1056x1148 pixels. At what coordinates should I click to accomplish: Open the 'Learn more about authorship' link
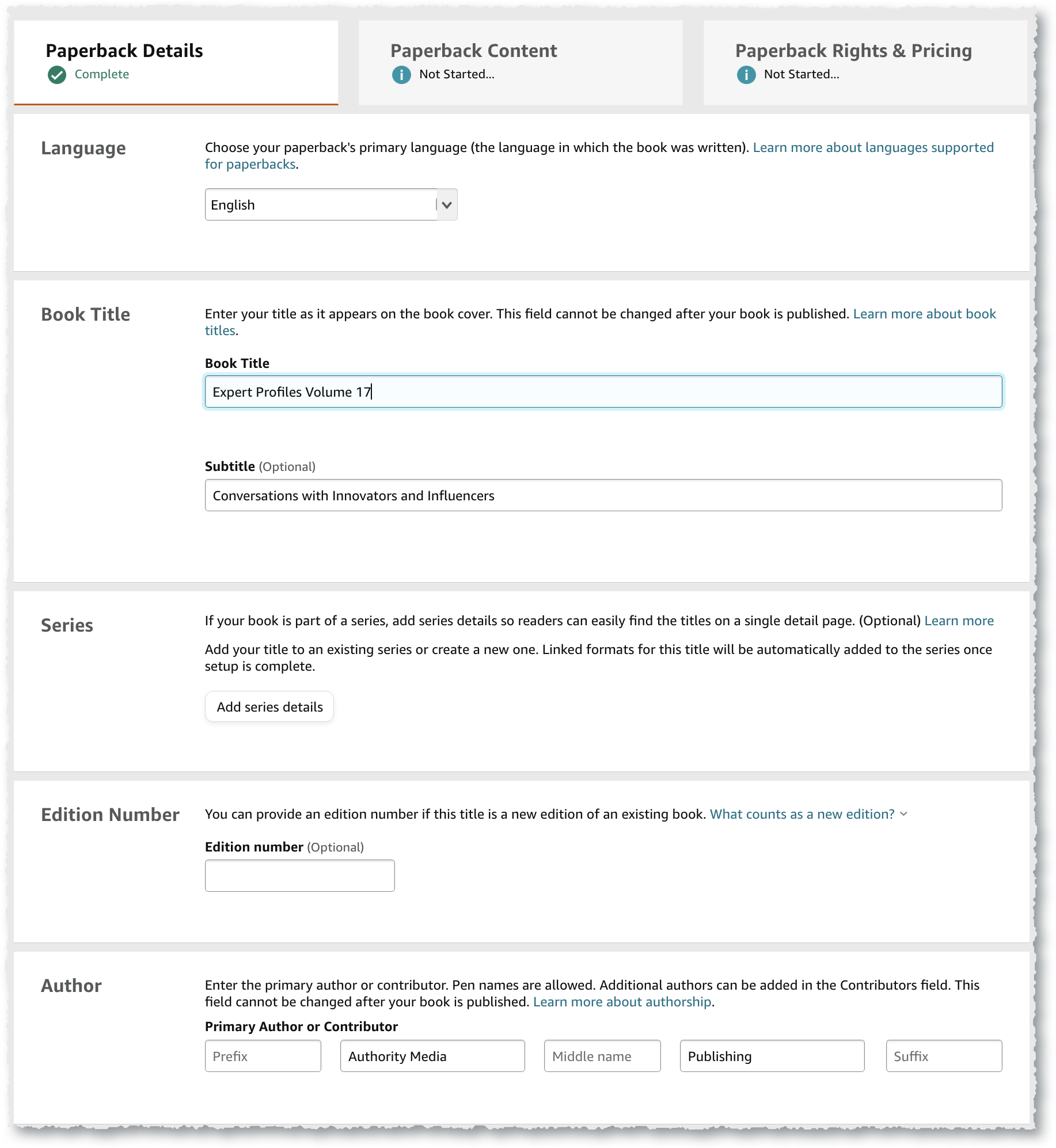(622, 1002)
